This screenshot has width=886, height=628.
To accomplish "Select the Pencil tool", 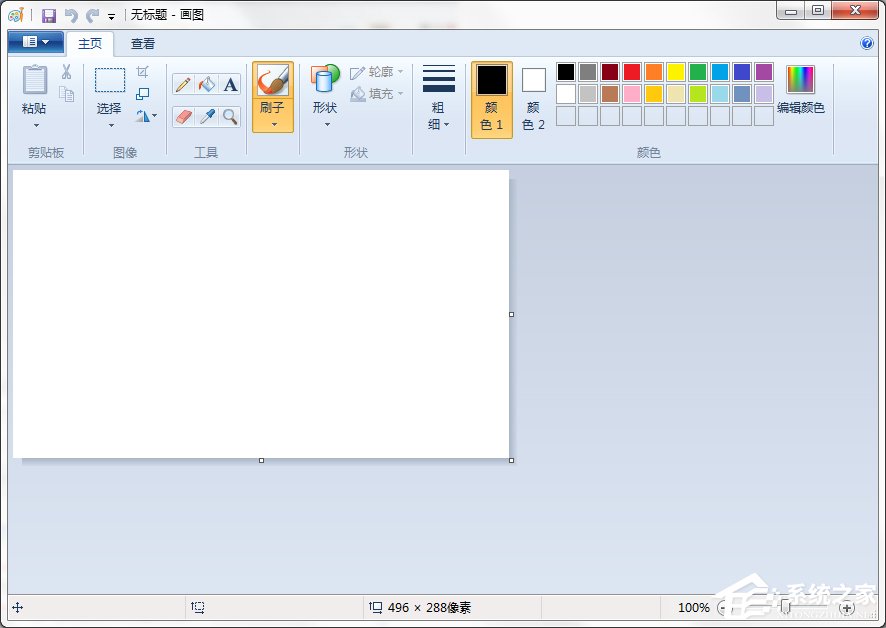I will 182,84.
